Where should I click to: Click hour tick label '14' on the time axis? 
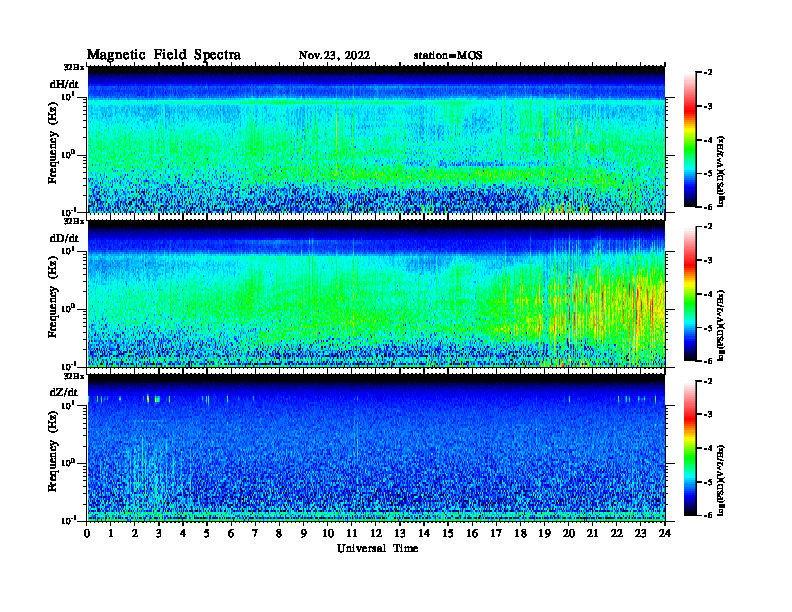[x=424, y=534]
